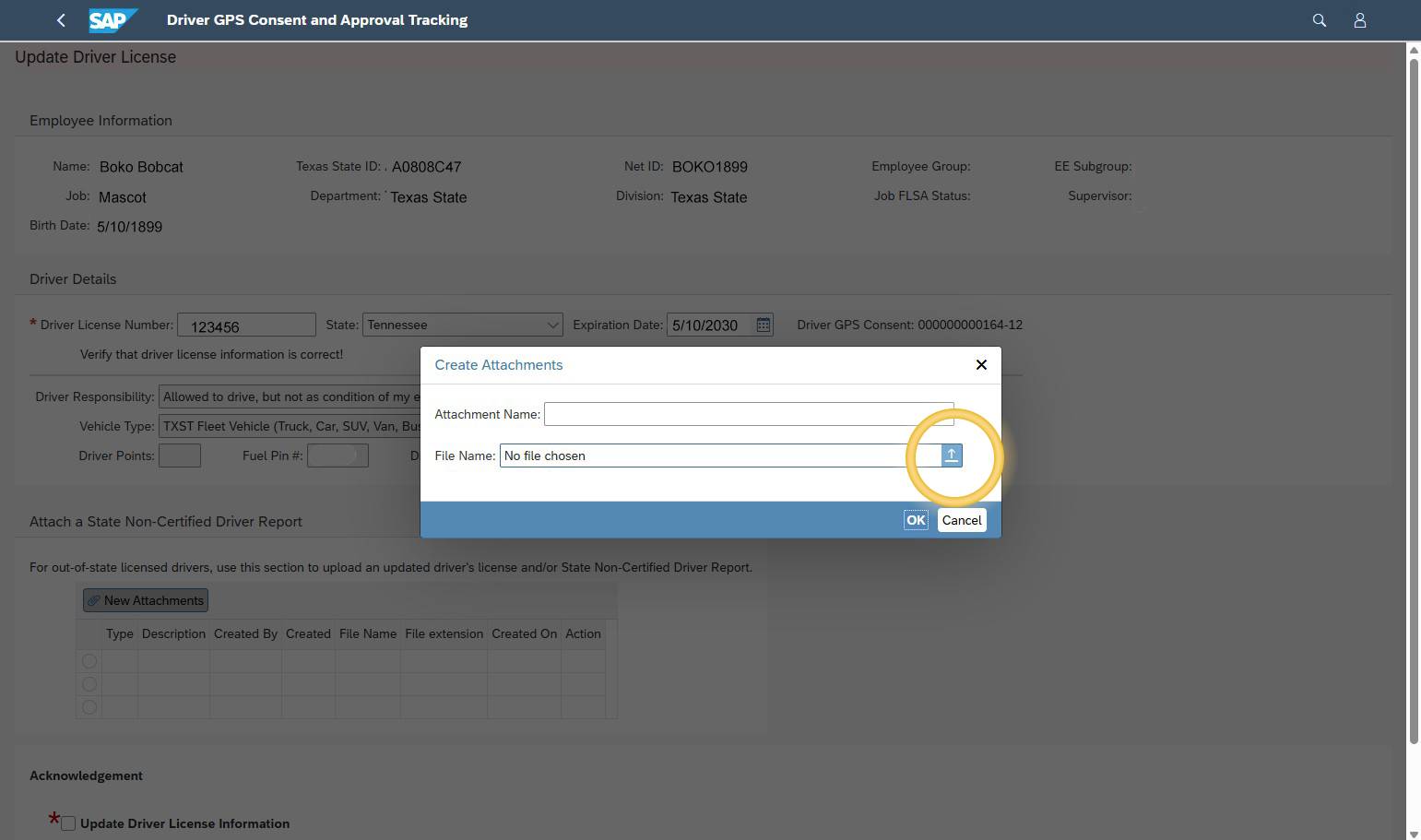Image resolution: width=1421 pixels, height=840 pixels.
Task: Click inside the Attachment Name field
Action: pos(749,413)
